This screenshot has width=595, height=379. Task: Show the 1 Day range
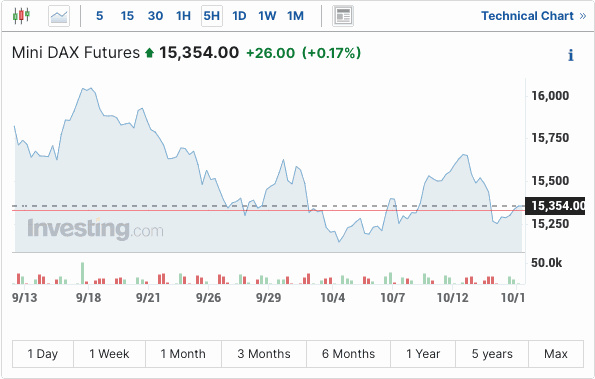[x=43, y=354]
